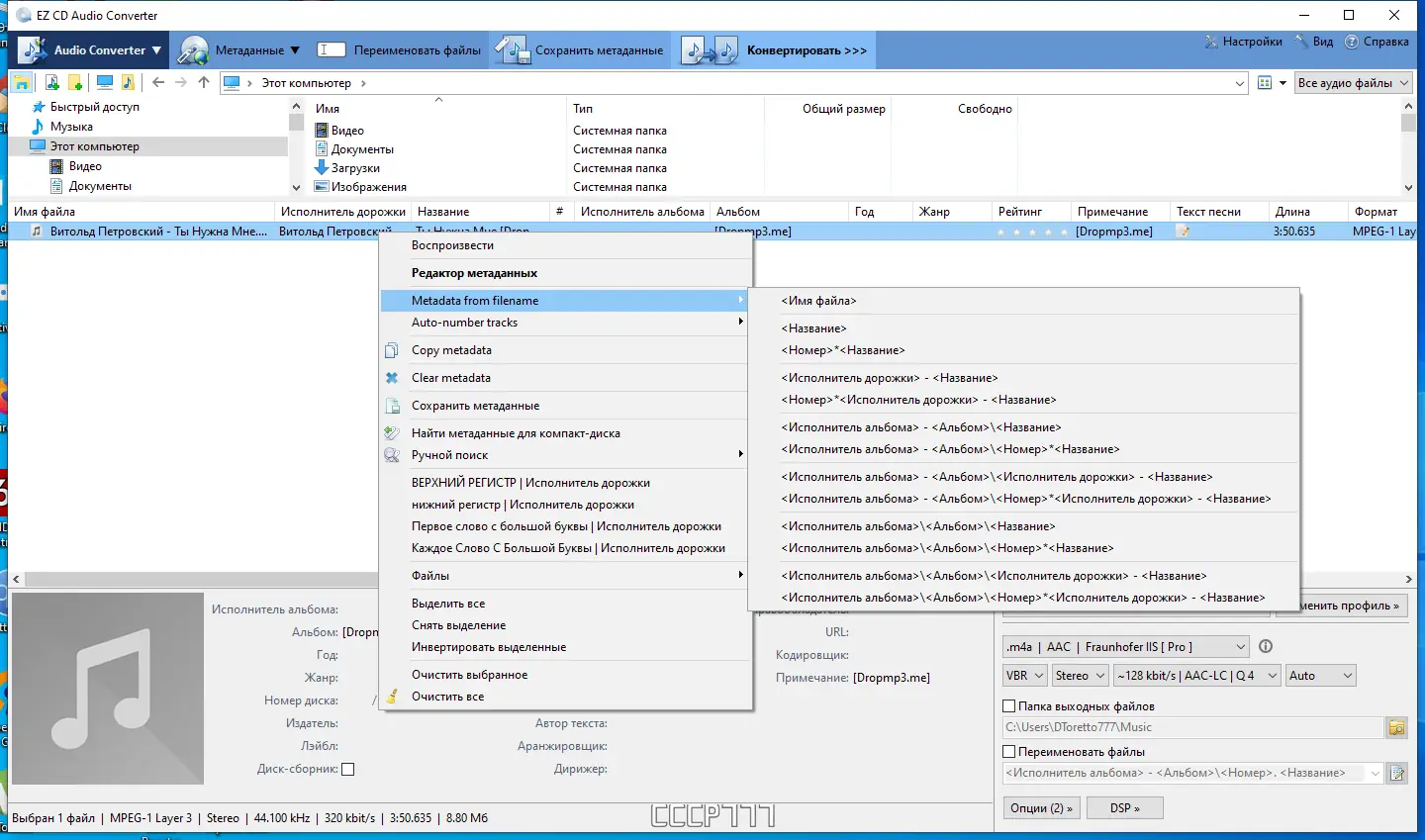The height and width of the screenshot is (840, 1425).
Task: Browse for output folder icon
Action: (1397, 728)
